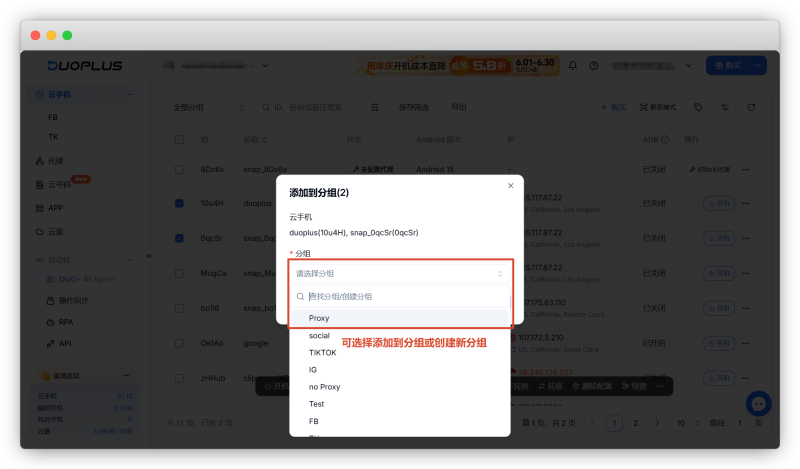Screen dimensions: 800x469
Task: Click the help question-mark icon
Action: pos(593,66)
